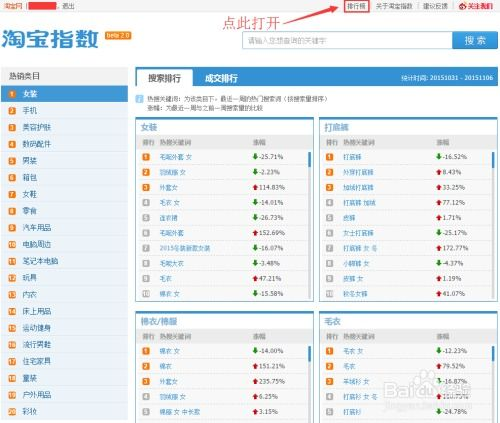Click the green down arrow beside -25.71%
Viewport: 500px width, 423px height.
[x=255, y=156]
